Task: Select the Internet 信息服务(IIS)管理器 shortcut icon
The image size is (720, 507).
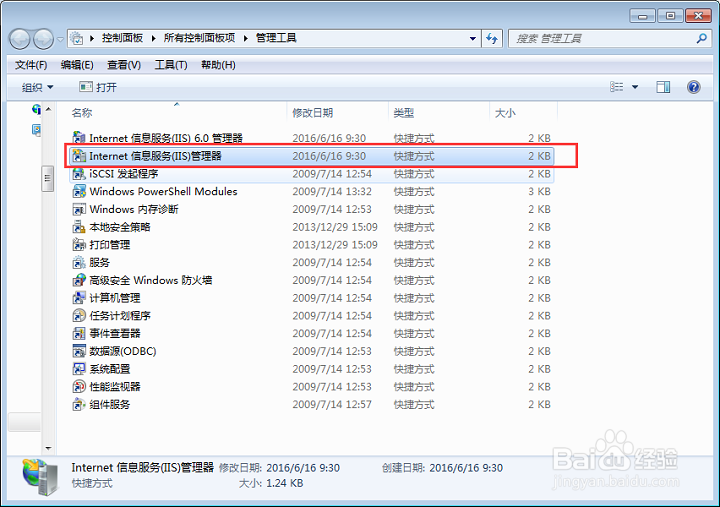Action: click(x=79, y=156)
